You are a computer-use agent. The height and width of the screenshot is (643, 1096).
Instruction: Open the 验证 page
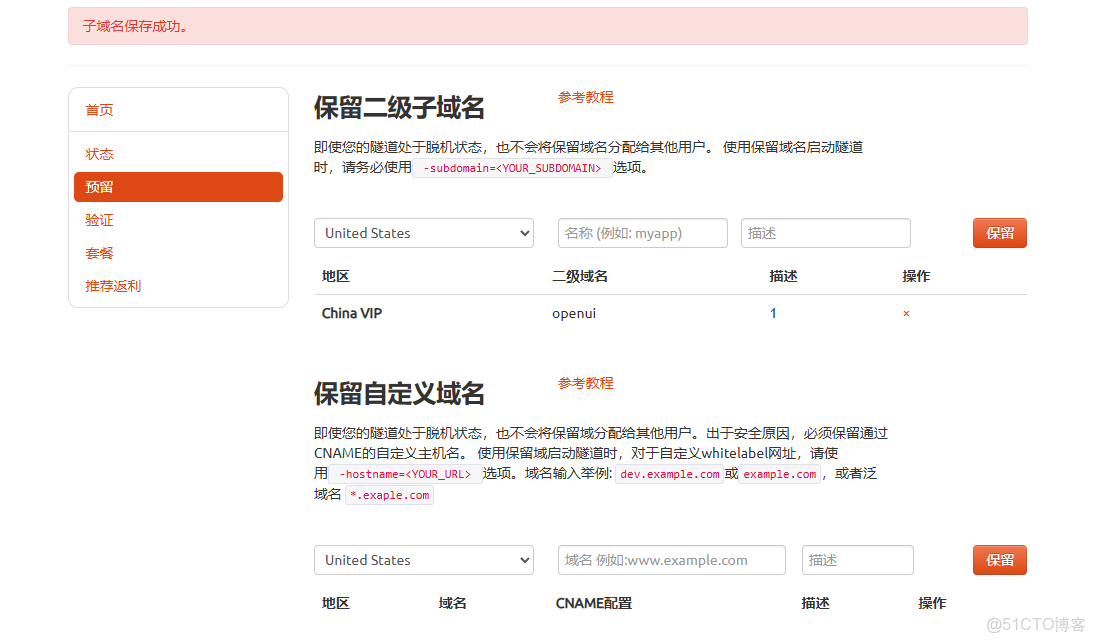[99, 219]
